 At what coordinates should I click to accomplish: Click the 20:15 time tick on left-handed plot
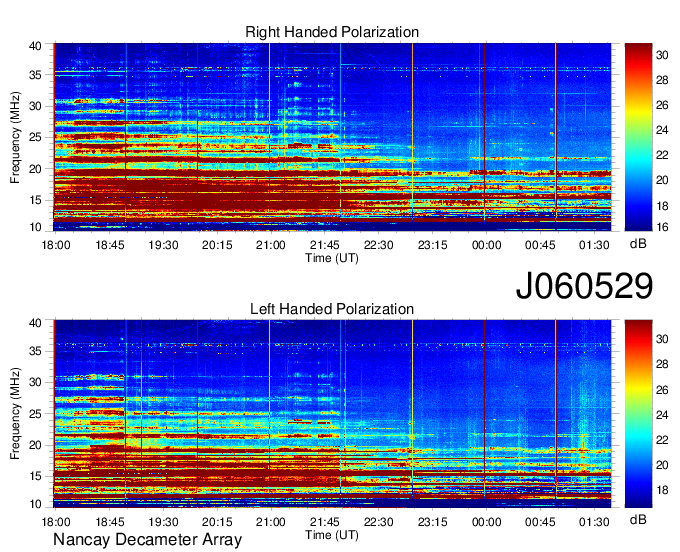217,522
